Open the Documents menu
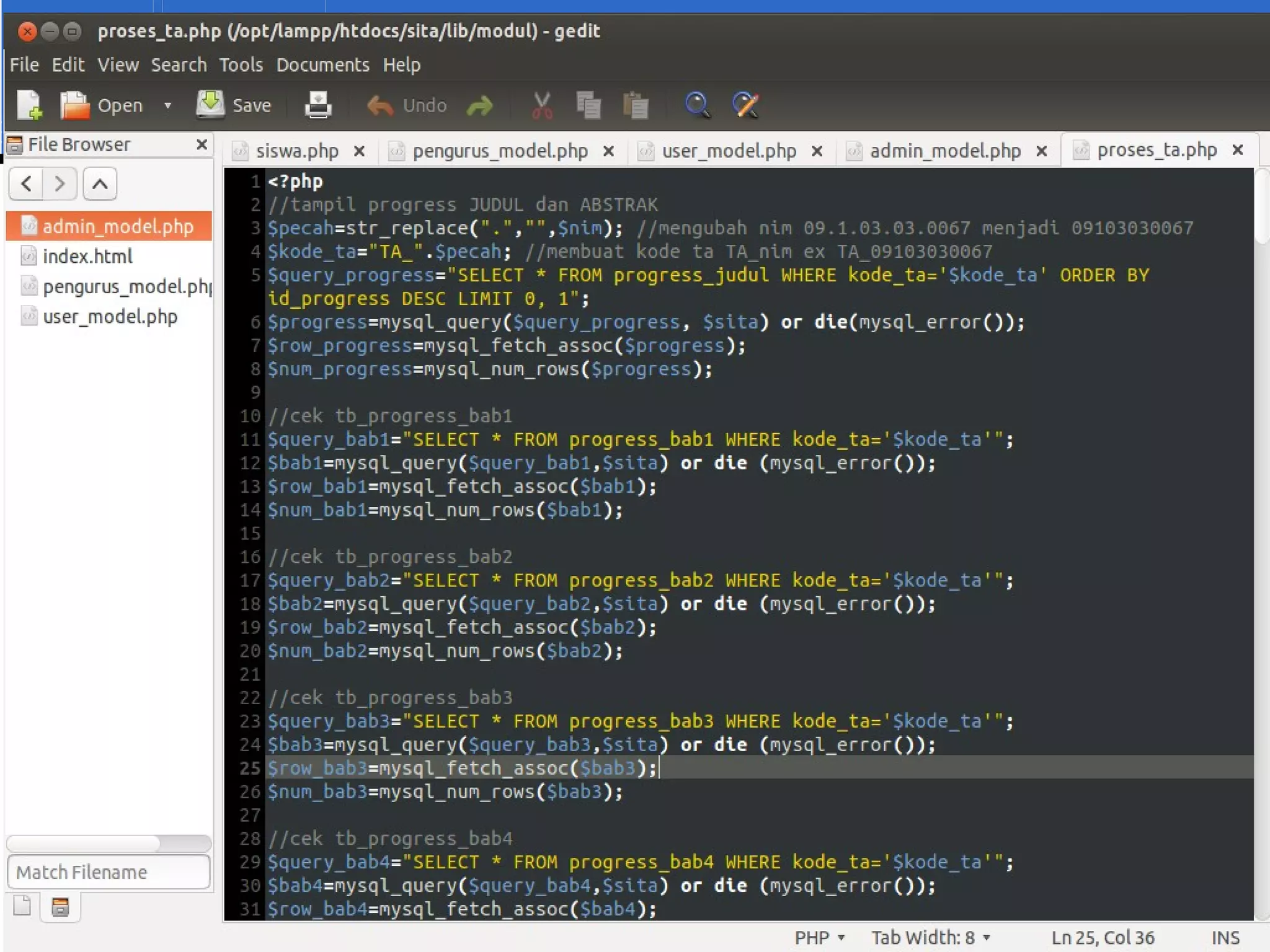Viewport: 1270px width, 952px height. [322, 64]
